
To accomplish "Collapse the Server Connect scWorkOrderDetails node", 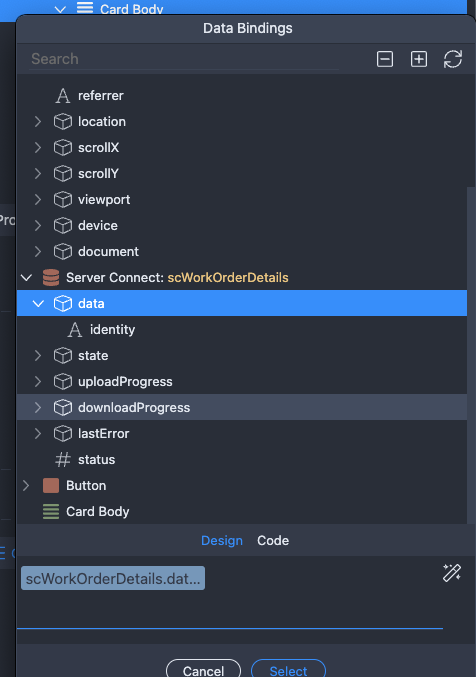I will [26, 278].
